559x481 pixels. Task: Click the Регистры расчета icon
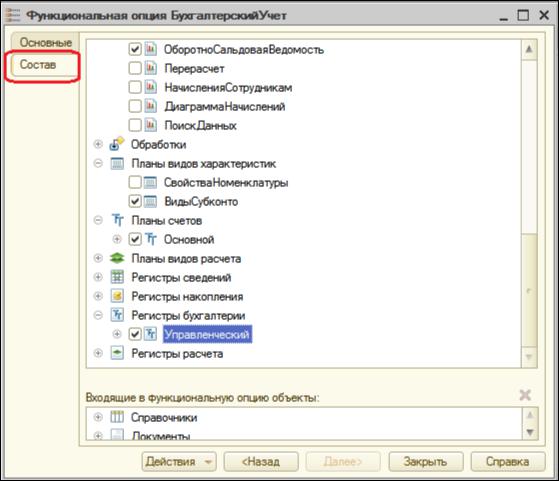tap(117, 353)
